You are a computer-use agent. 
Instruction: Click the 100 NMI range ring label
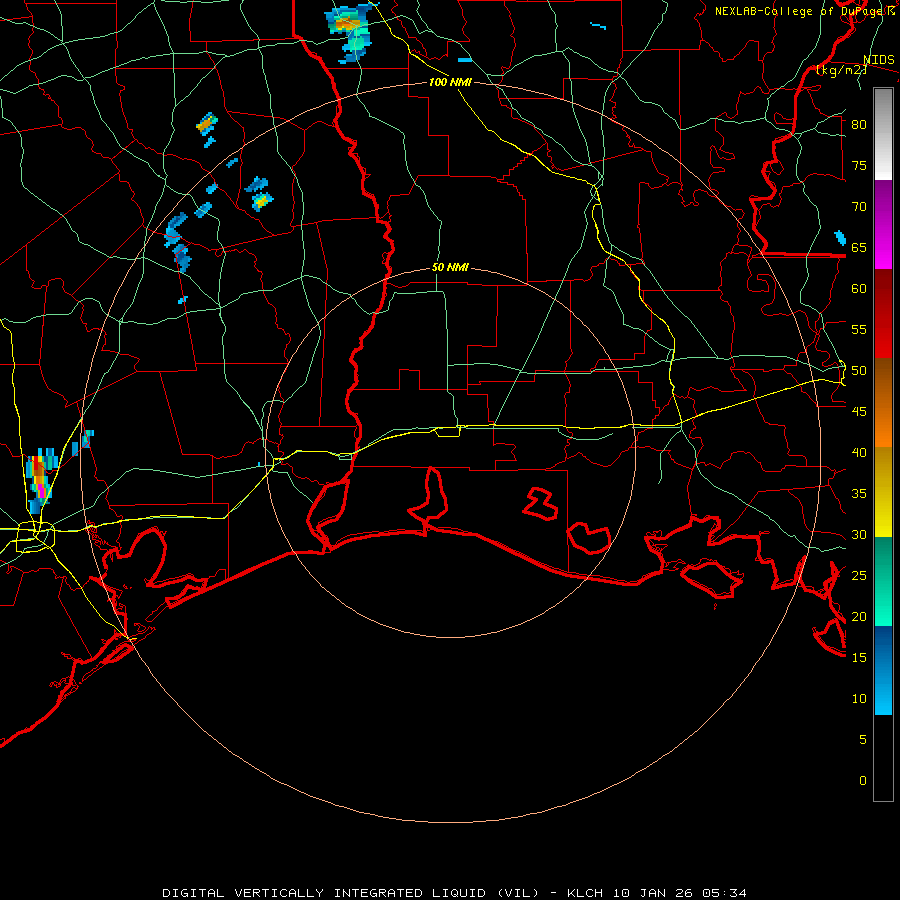click(x=450, y=83)
